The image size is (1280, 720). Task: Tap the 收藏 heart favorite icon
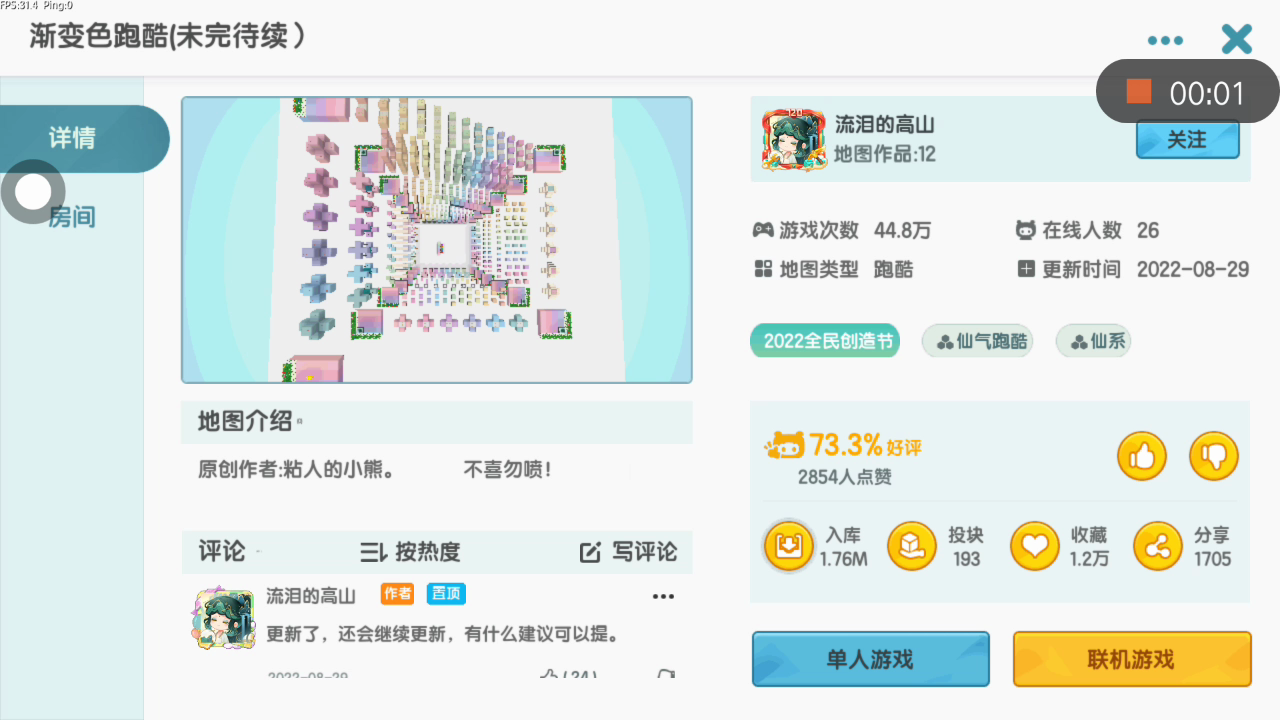click(1035, 546)
